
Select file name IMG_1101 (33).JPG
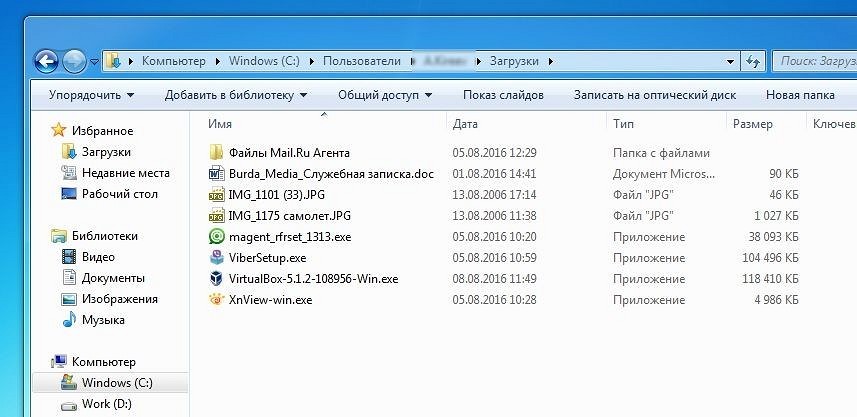click(277, 195)
